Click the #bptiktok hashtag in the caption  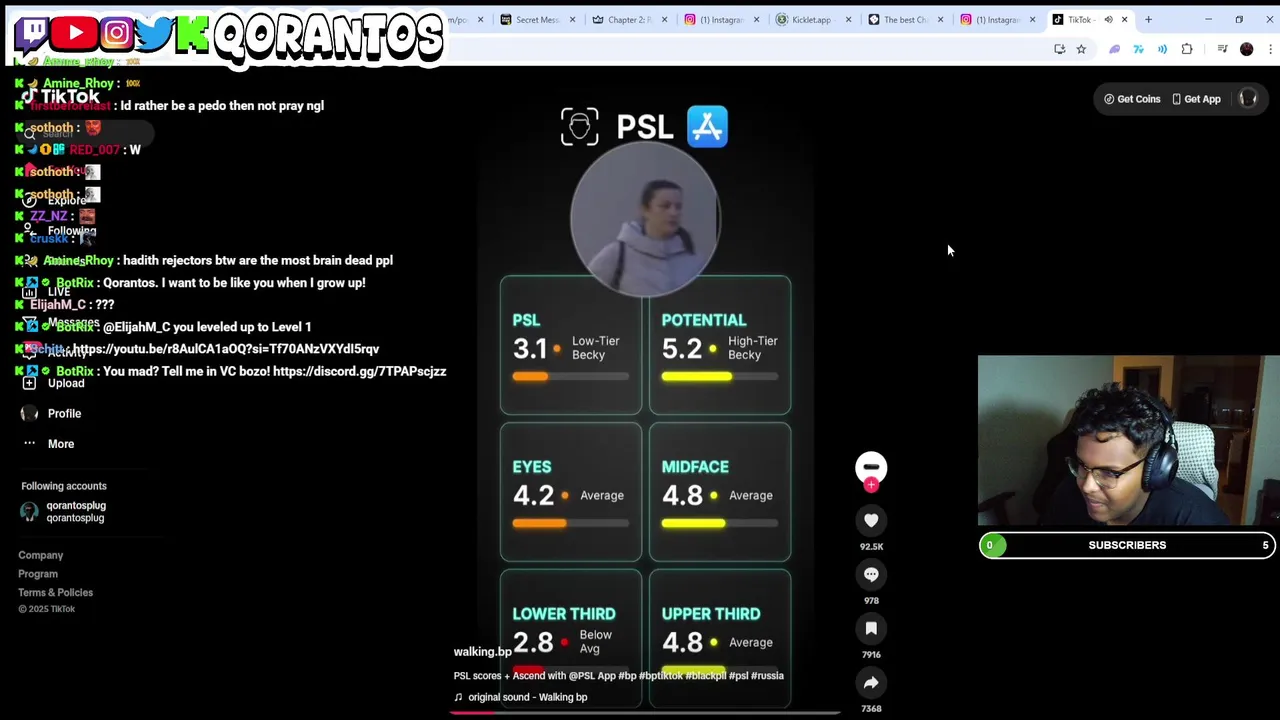(x=661, y=676)
